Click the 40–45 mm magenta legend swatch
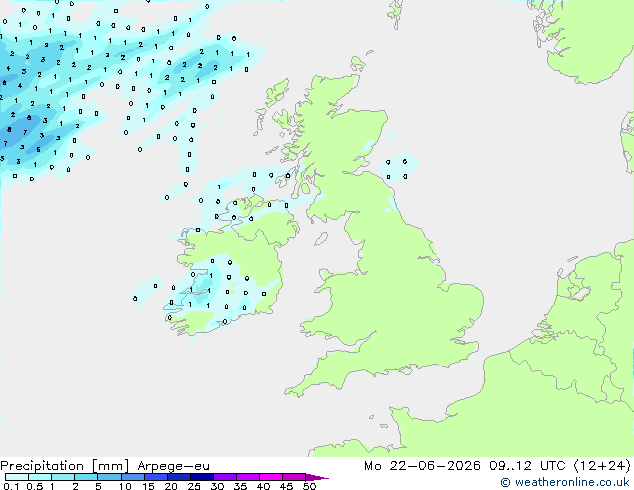Image resolution: width=634 pixels, height=490 pixels. click(x=271, y=477)
